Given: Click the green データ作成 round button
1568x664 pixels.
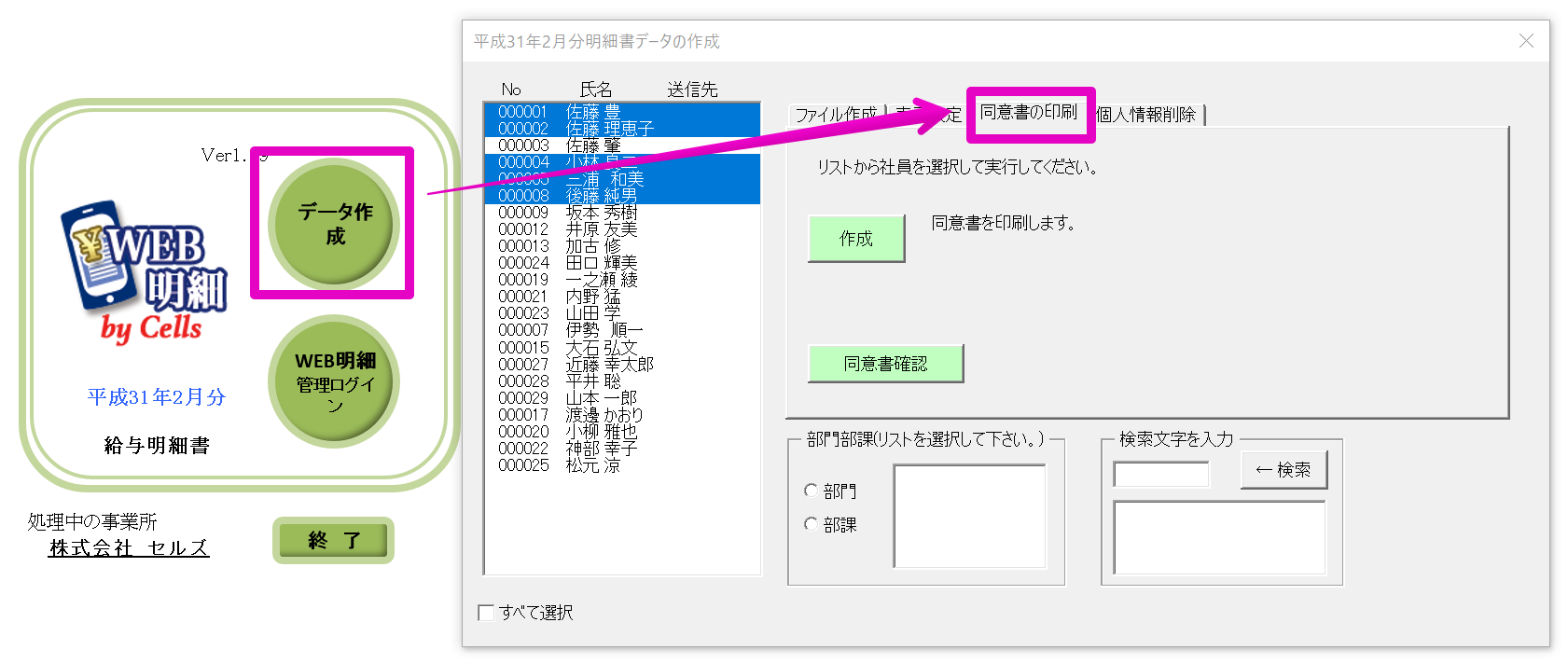Looking at the screenshot, I should 334,224.
